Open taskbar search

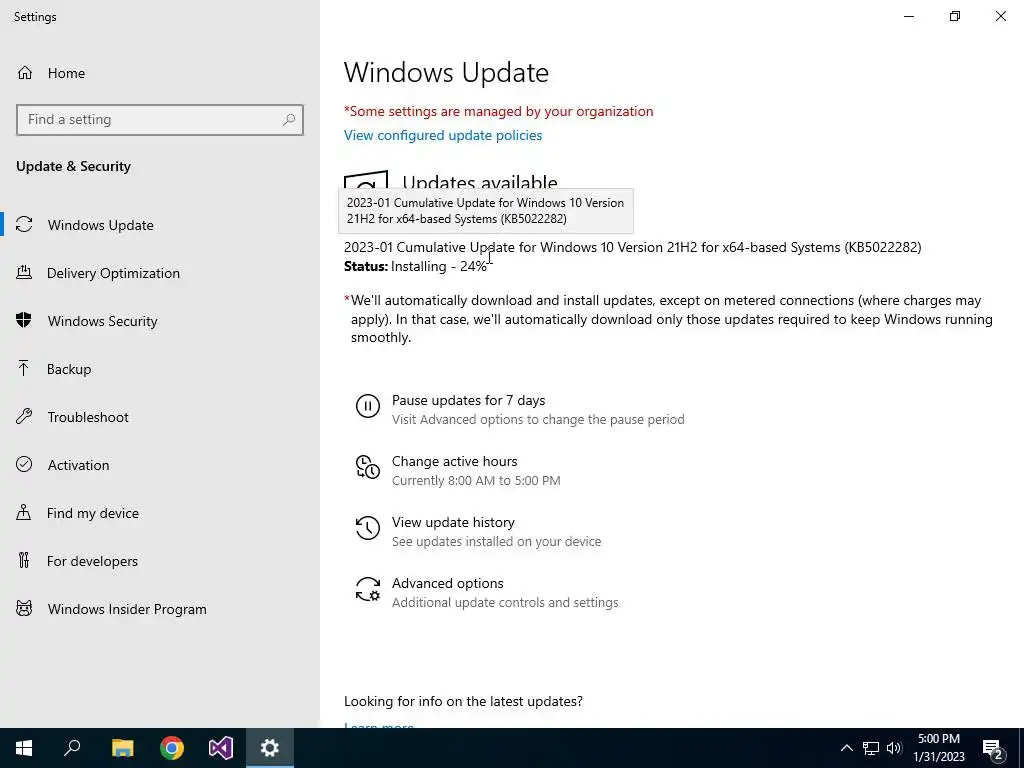click(72, 748)
